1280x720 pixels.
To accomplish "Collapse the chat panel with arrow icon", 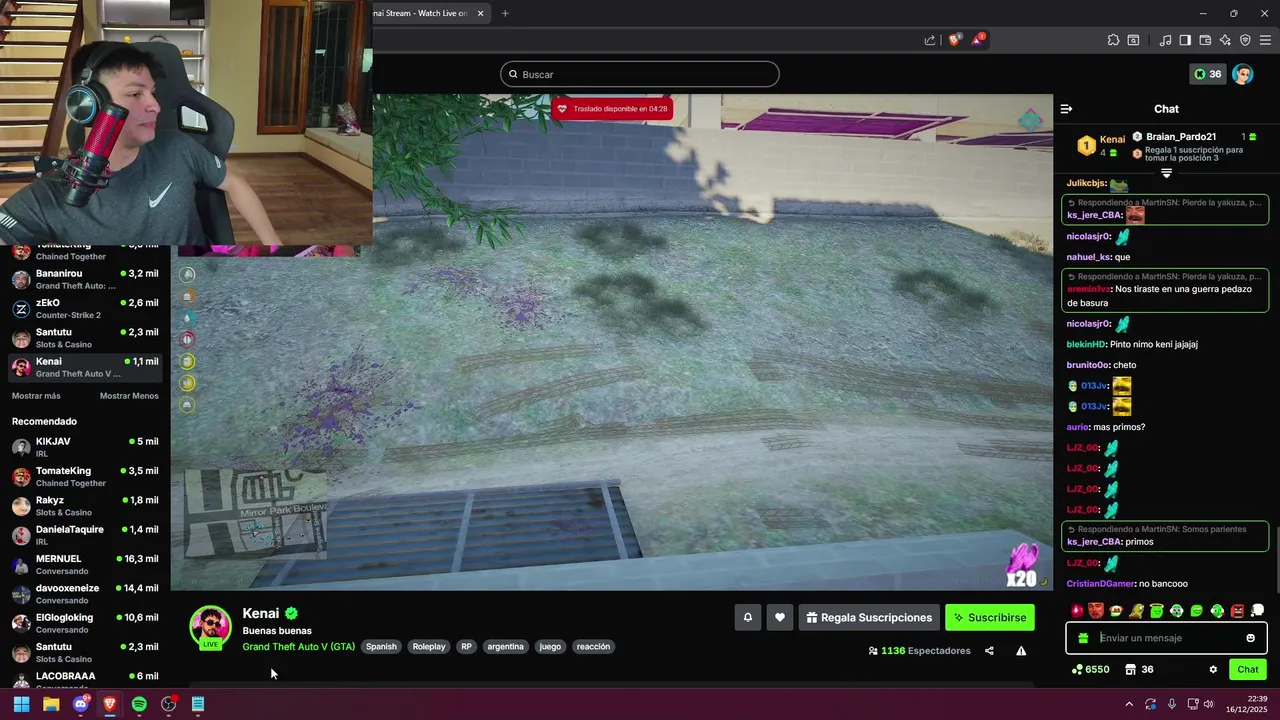I will click(x=1066, y=109).
